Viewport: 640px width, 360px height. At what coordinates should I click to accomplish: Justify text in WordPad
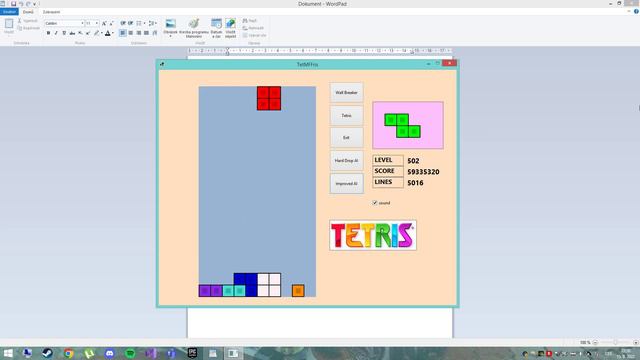pyautogui.click(x=147, y=33)
